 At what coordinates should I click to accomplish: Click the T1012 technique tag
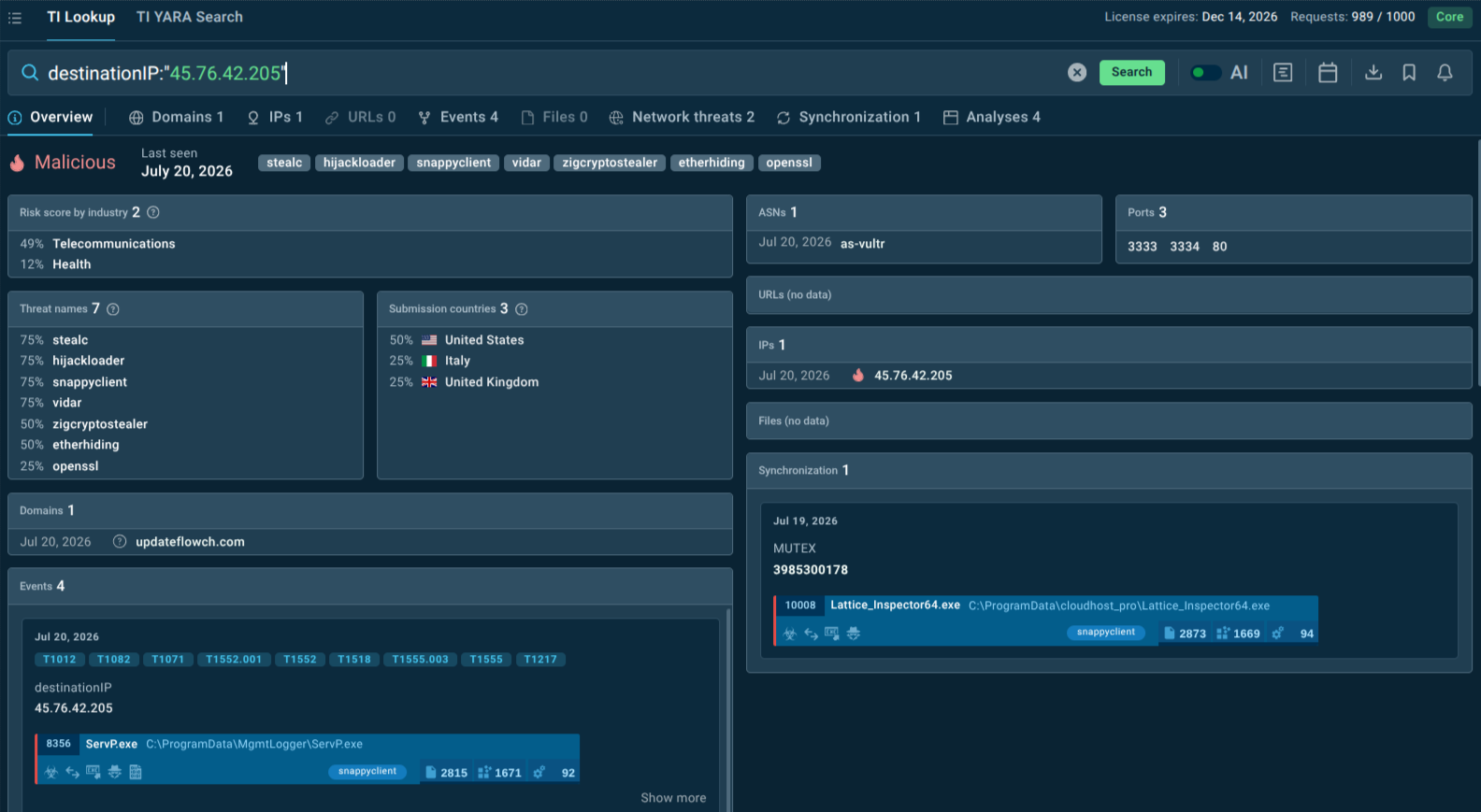(x=60, y=660)
